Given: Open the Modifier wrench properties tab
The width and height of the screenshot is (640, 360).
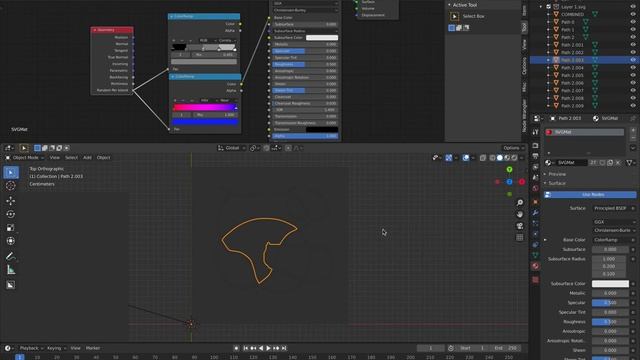Looking at the screenshot, I should point(536,213).
